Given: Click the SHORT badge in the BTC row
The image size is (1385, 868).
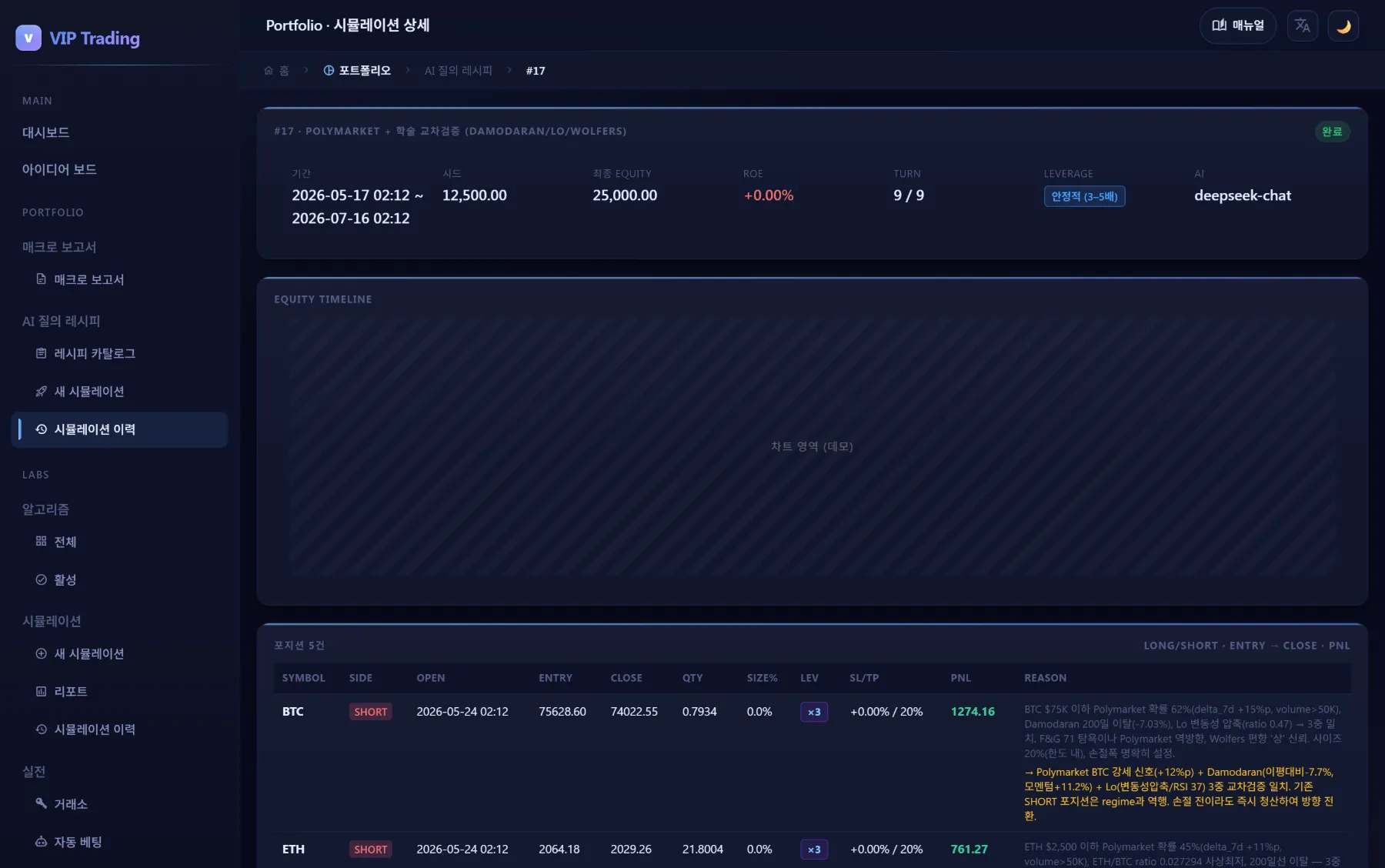Looking at the screenshot, I should tap(370, 712).
